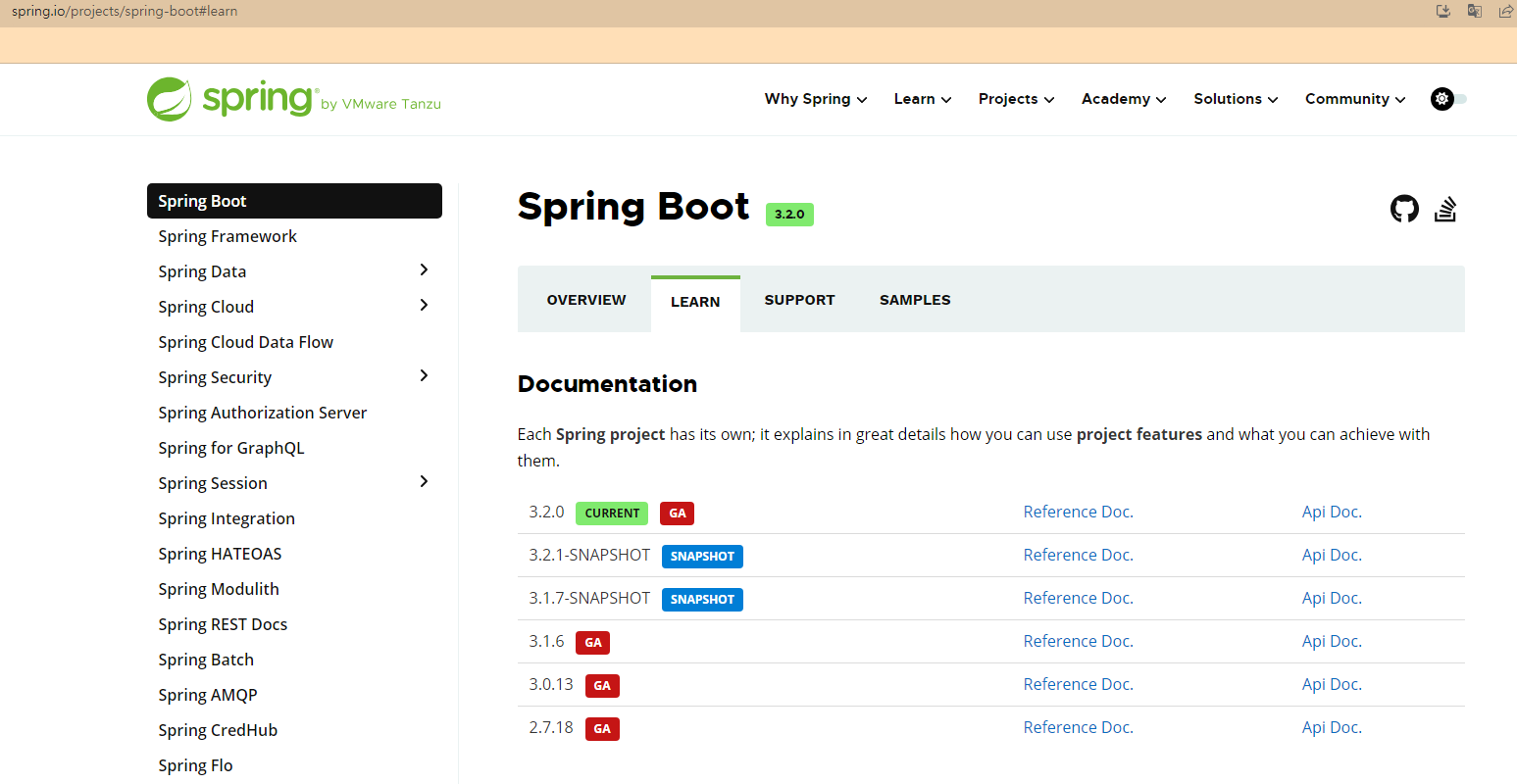The width and height of the screenshot is (1517, 784).
Task: Switch to the SUPPORT tab
Action: point(799,300)
